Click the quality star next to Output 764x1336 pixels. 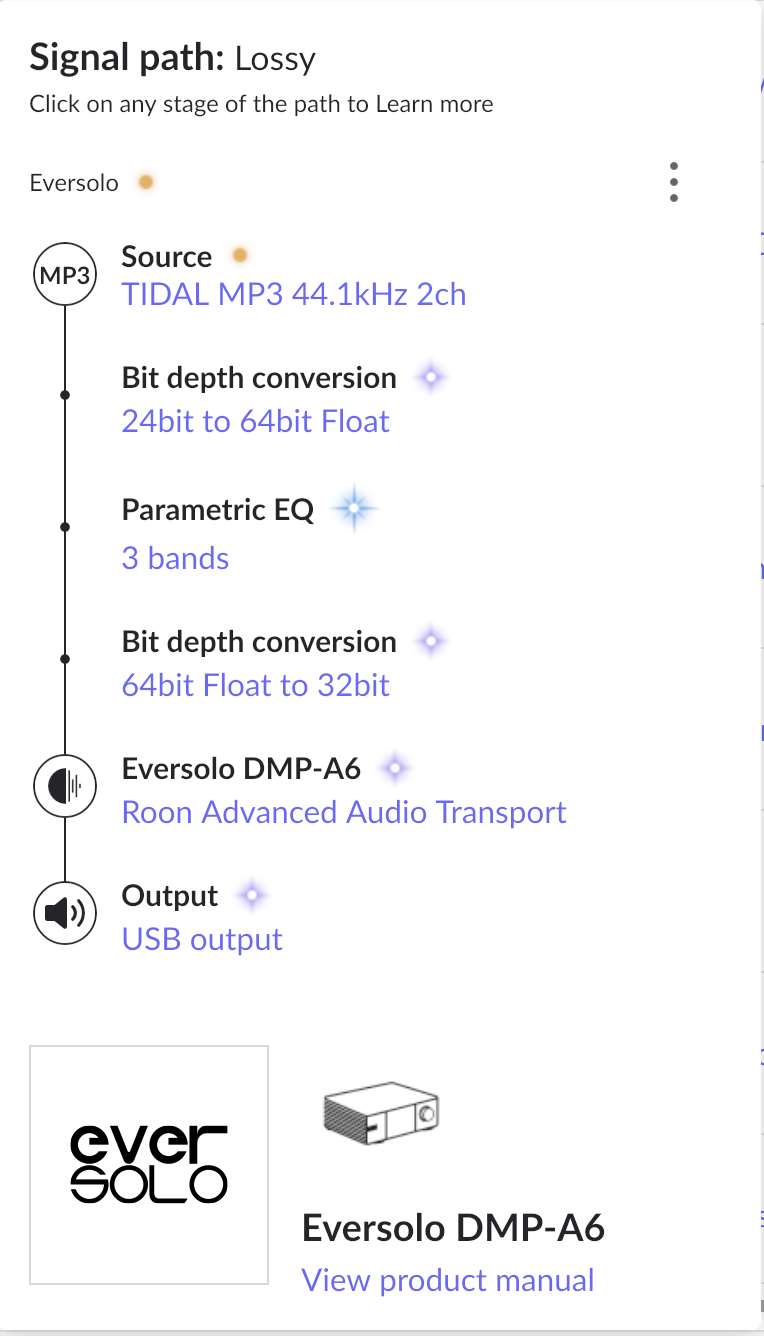click(x=251, y=895)
